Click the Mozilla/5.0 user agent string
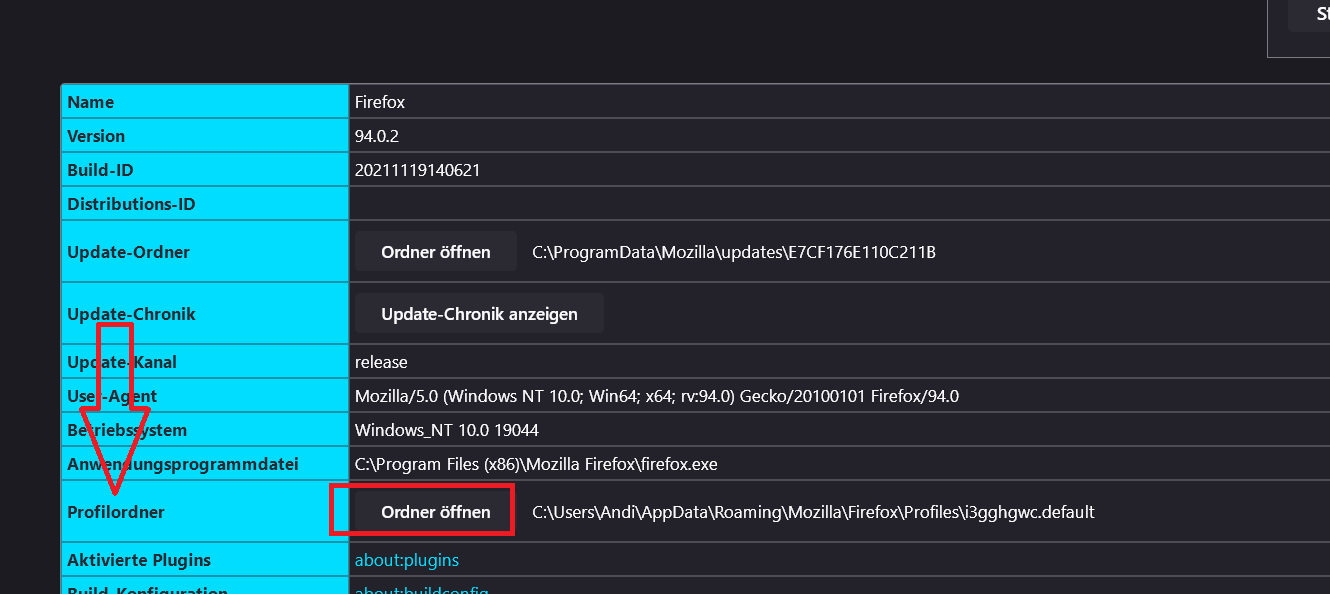This screenshot has height=594, width=1330. tap(656, 396)
